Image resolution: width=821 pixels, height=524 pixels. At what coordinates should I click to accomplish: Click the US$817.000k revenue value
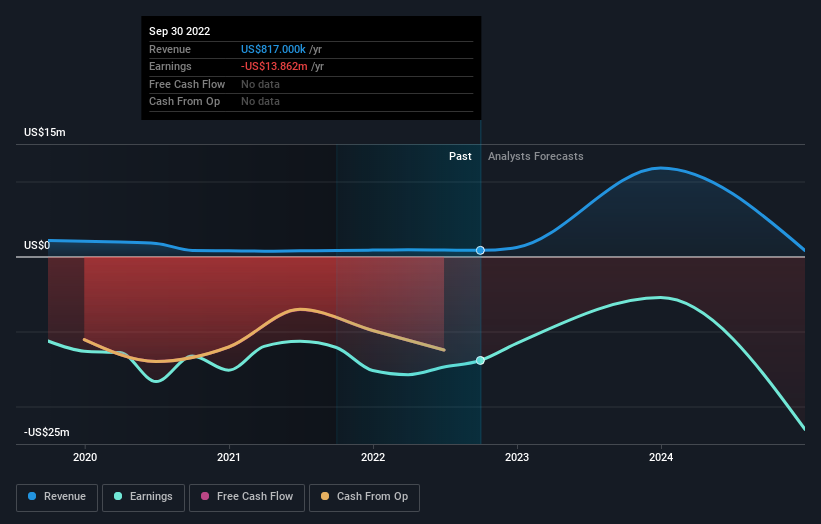coord(273,49)
